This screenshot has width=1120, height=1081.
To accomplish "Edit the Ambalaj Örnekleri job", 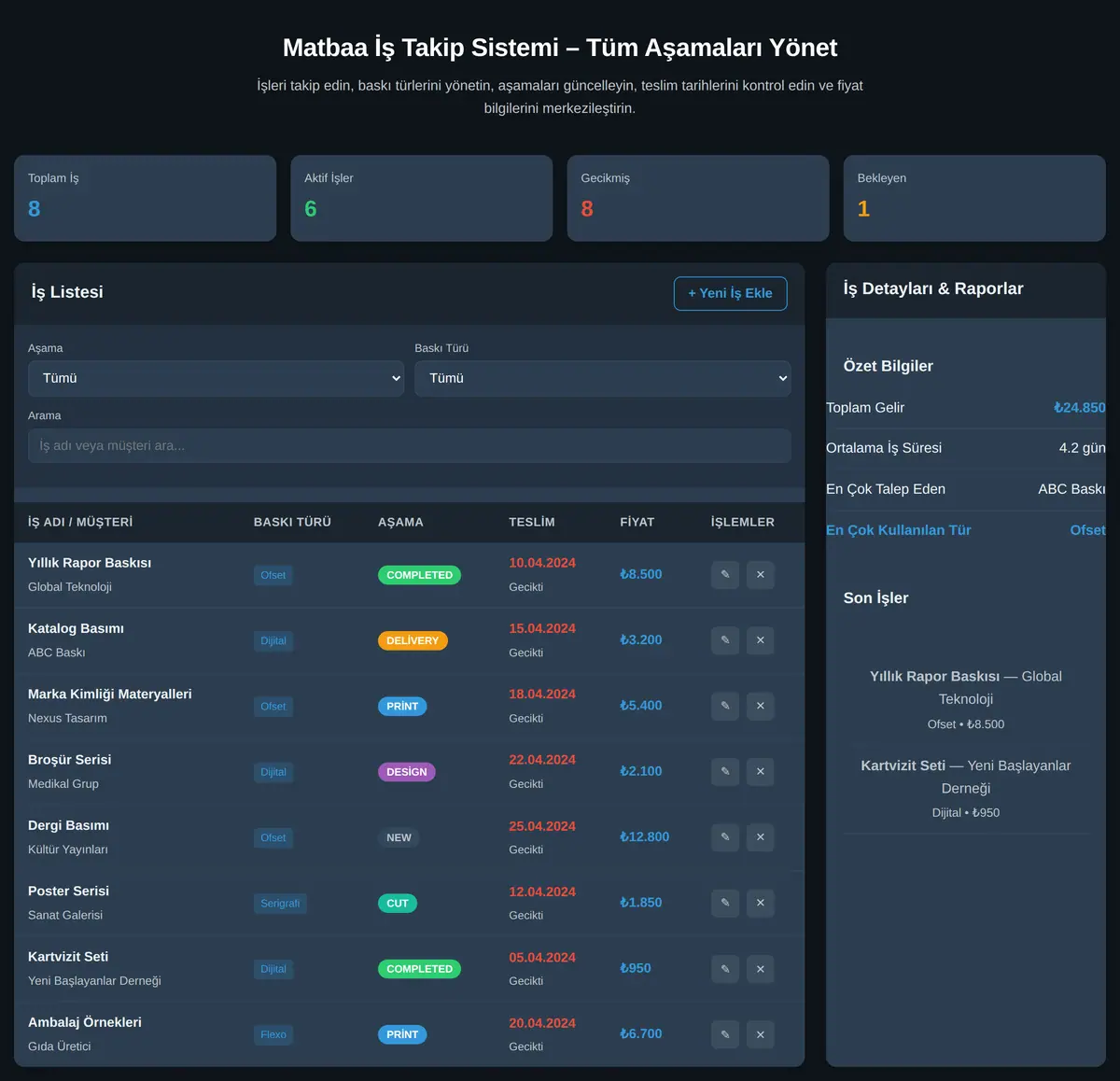I will point(725,1034).
